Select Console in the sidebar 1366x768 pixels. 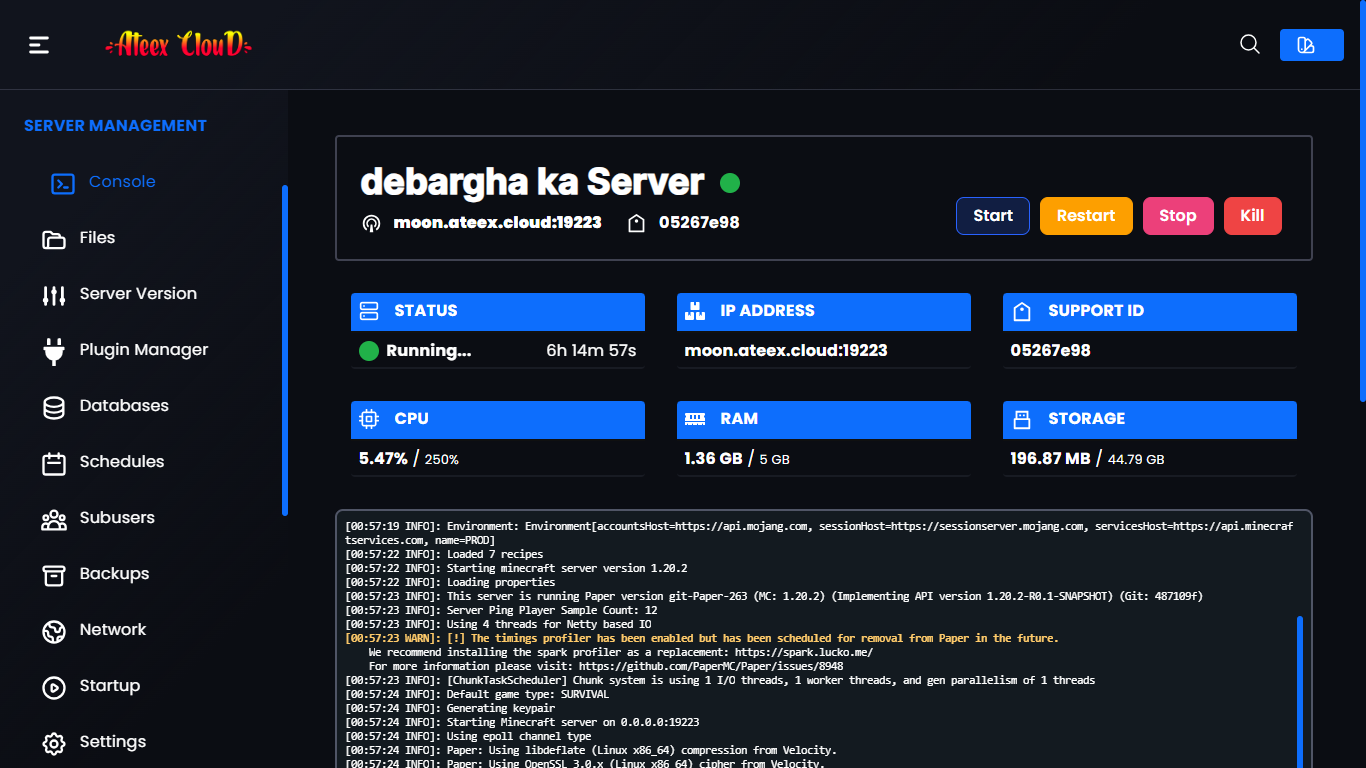click(121, 182)
